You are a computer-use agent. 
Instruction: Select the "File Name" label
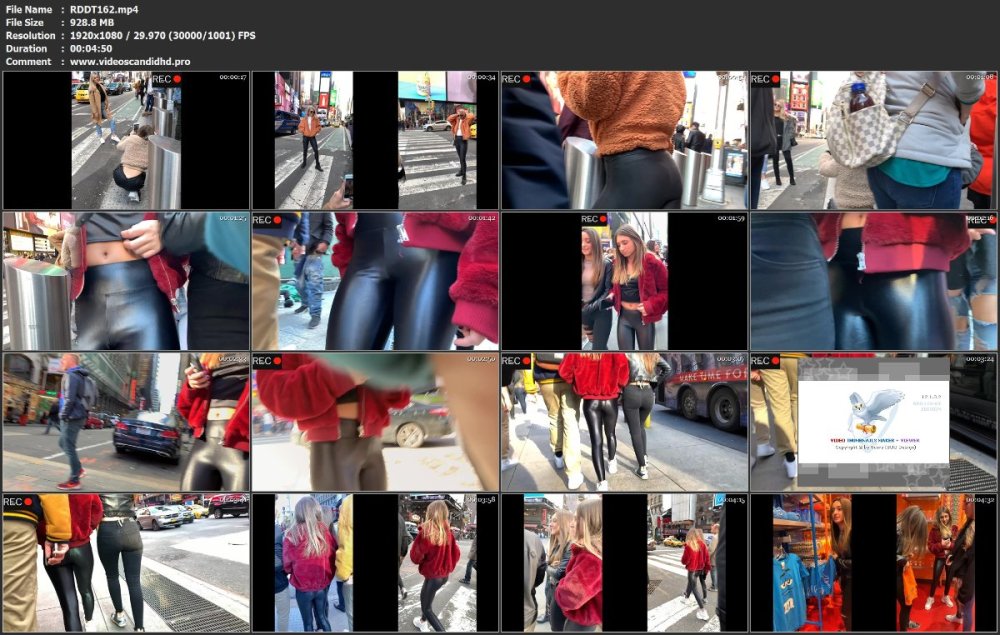point(28,10)
